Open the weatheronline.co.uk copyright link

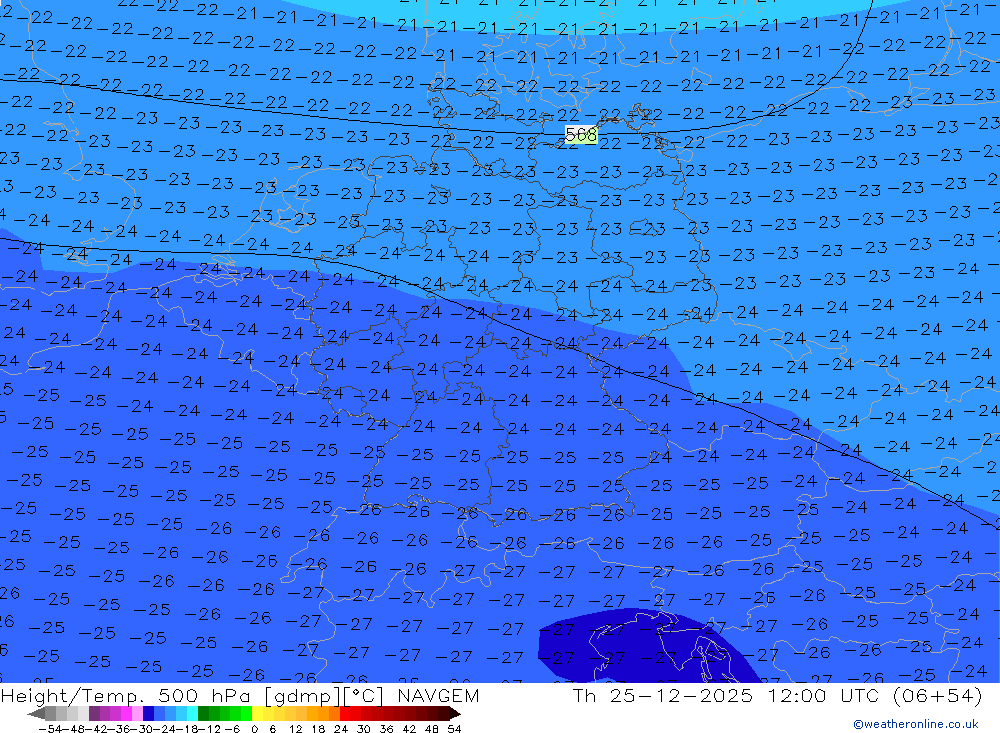click(x=916, y=724)
